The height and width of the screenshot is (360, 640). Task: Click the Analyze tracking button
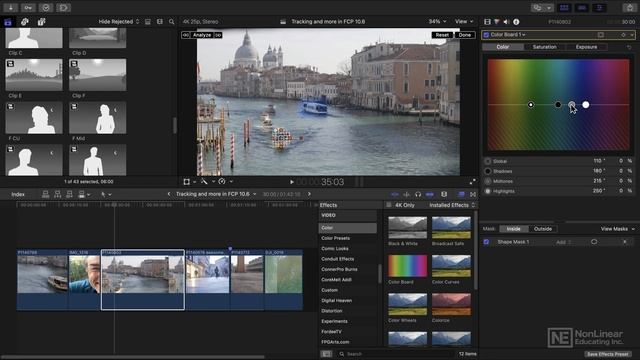[x=202, y=35]
